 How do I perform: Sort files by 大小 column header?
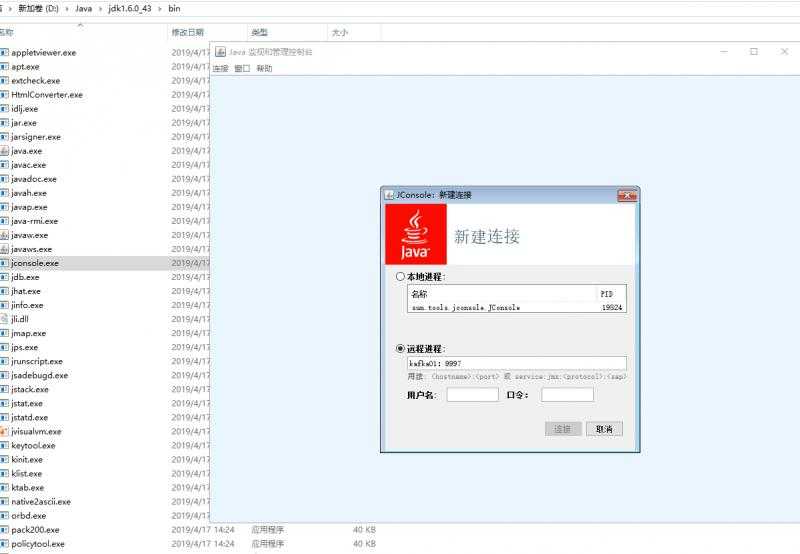pos(340,32)
